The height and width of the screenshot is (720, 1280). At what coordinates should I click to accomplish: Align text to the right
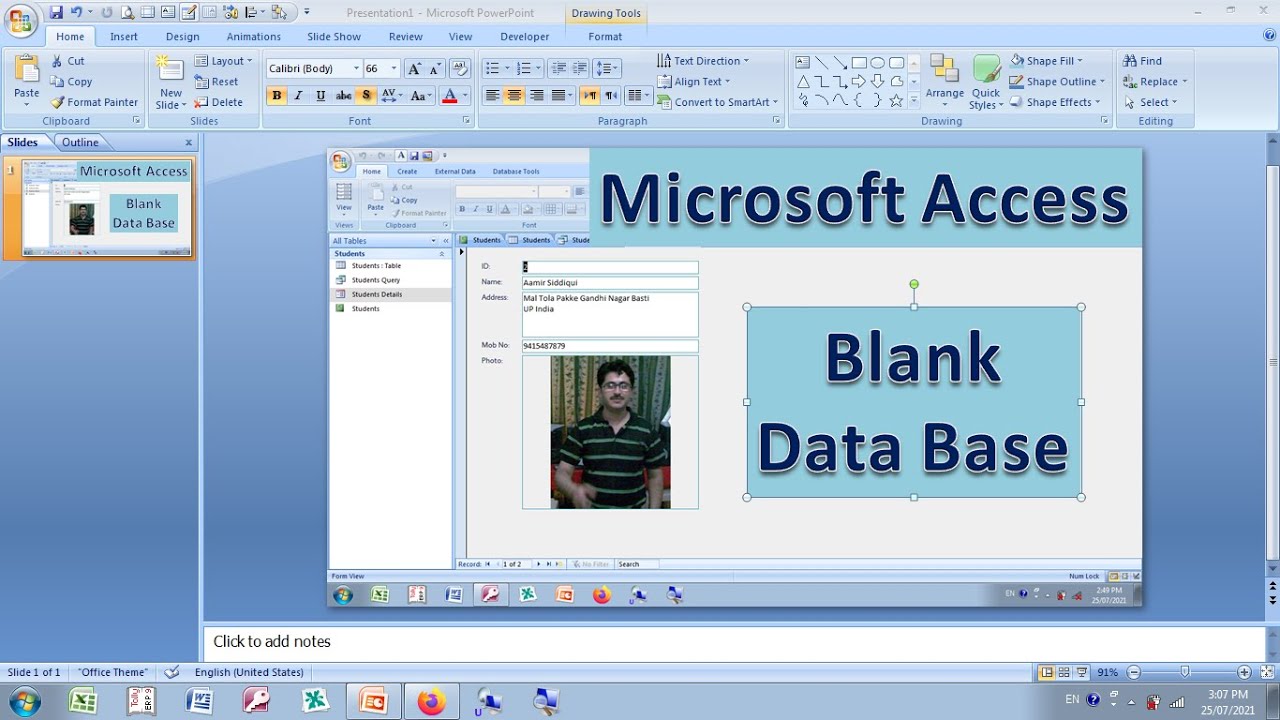click(537, 96)
